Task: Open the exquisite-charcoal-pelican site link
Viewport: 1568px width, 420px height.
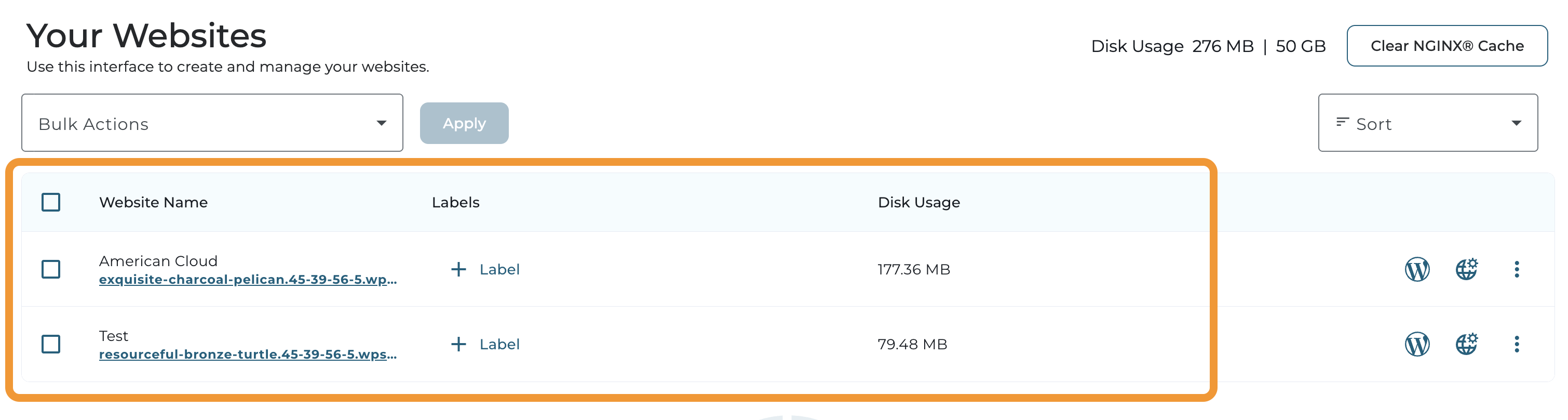Action: 248,280
